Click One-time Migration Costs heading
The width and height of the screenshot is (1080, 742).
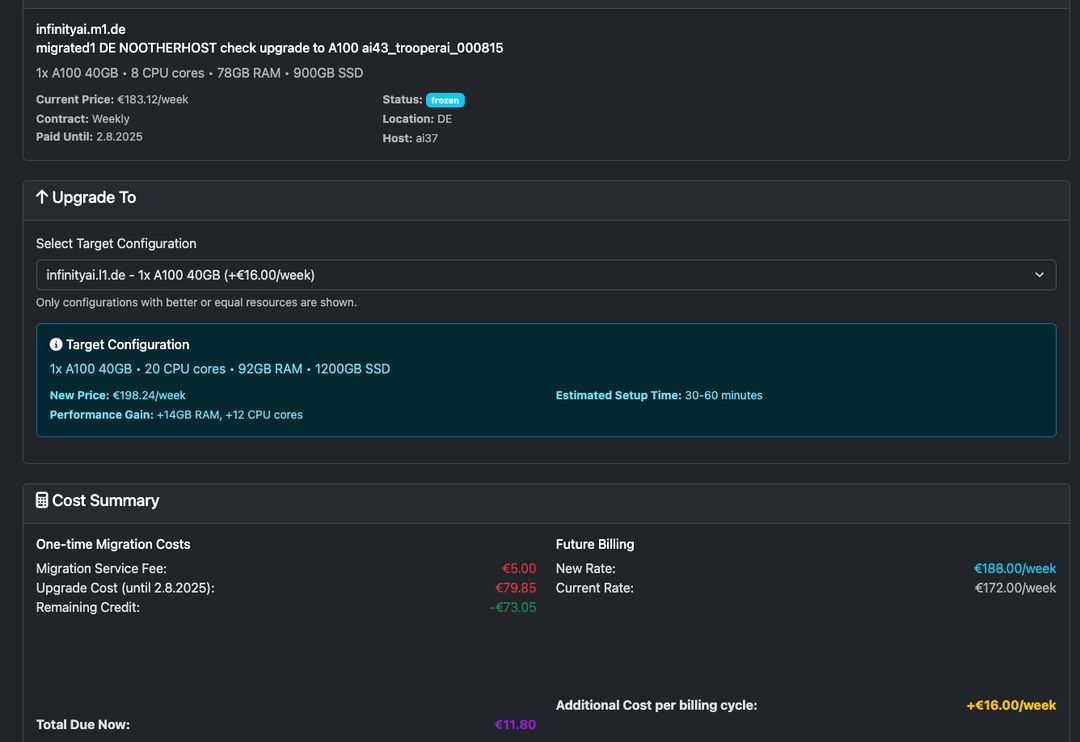[113, 544]
